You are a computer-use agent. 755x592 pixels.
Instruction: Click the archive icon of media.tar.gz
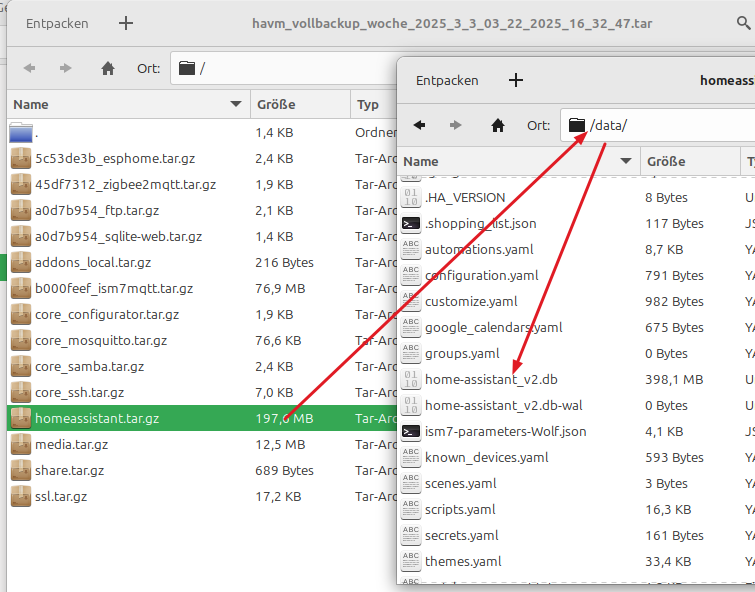21,444
